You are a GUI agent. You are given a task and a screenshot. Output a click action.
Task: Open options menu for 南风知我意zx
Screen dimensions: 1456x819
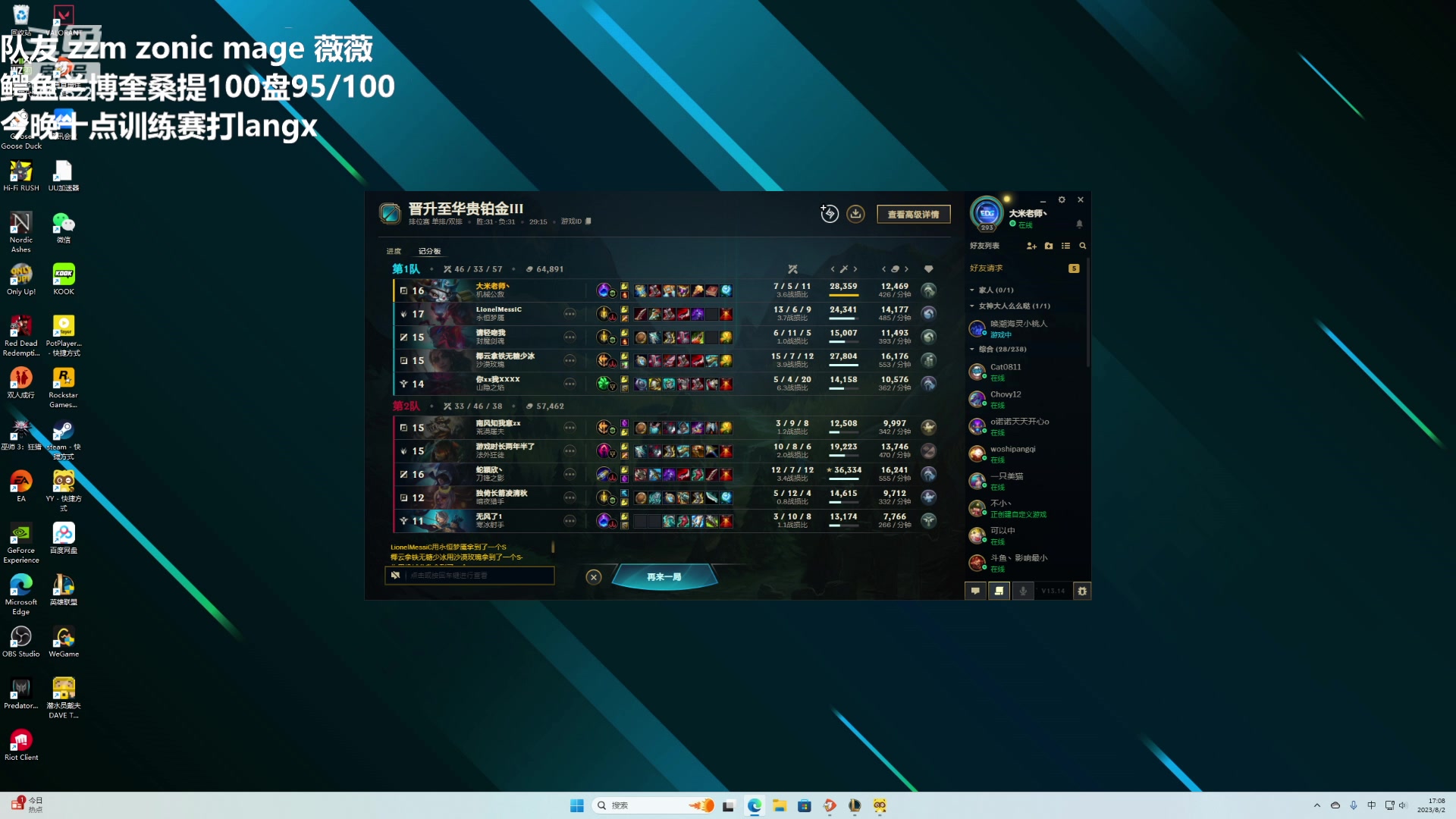pos(570,428)
